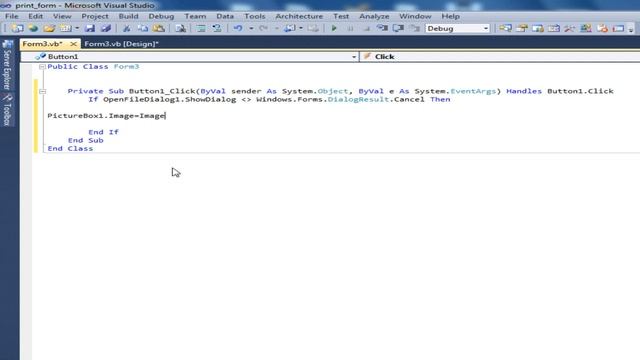Expand the Toolbox side tab

pyautogui.click(x=7, y=110)
